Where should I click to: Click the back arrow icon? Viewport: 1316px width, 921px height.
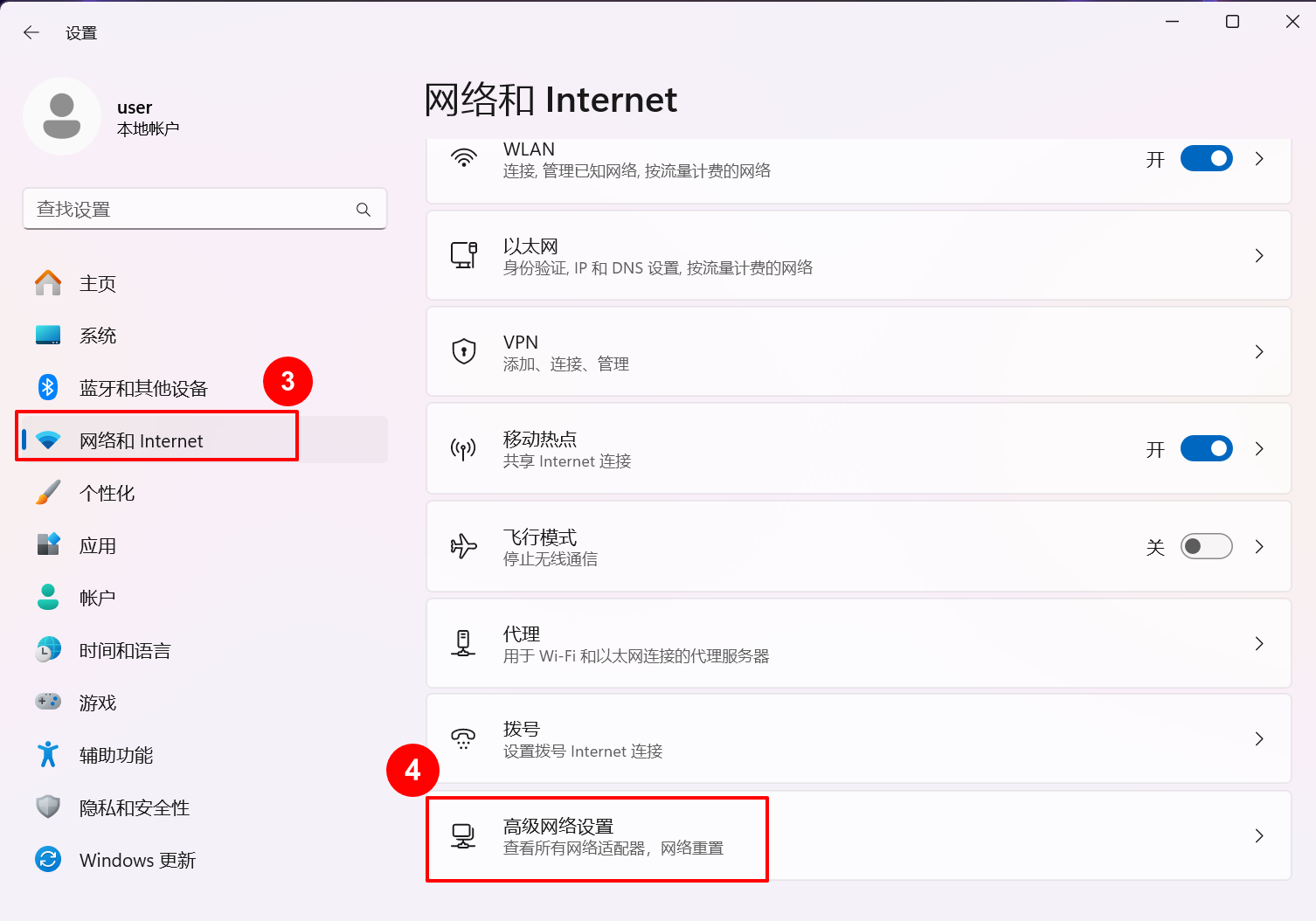pos(31,32)
